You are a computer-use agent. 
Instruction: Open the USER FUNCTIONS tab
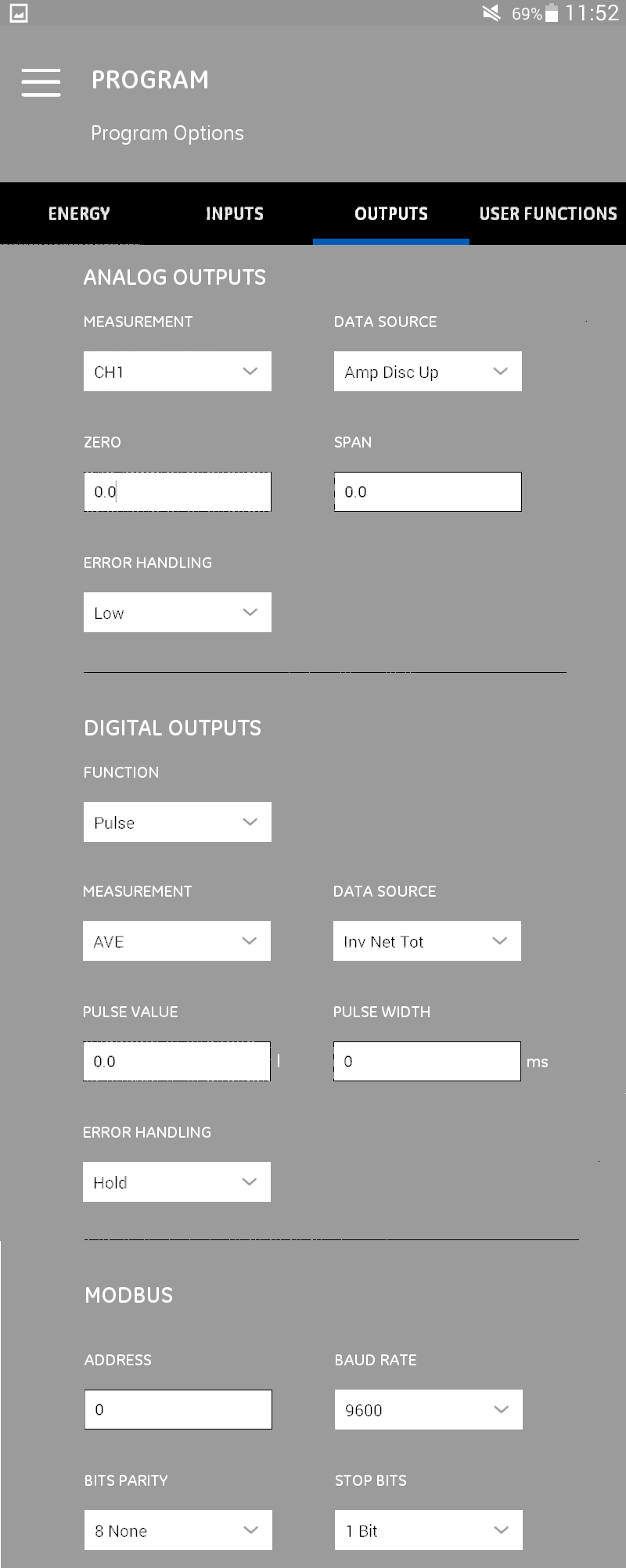548,214
